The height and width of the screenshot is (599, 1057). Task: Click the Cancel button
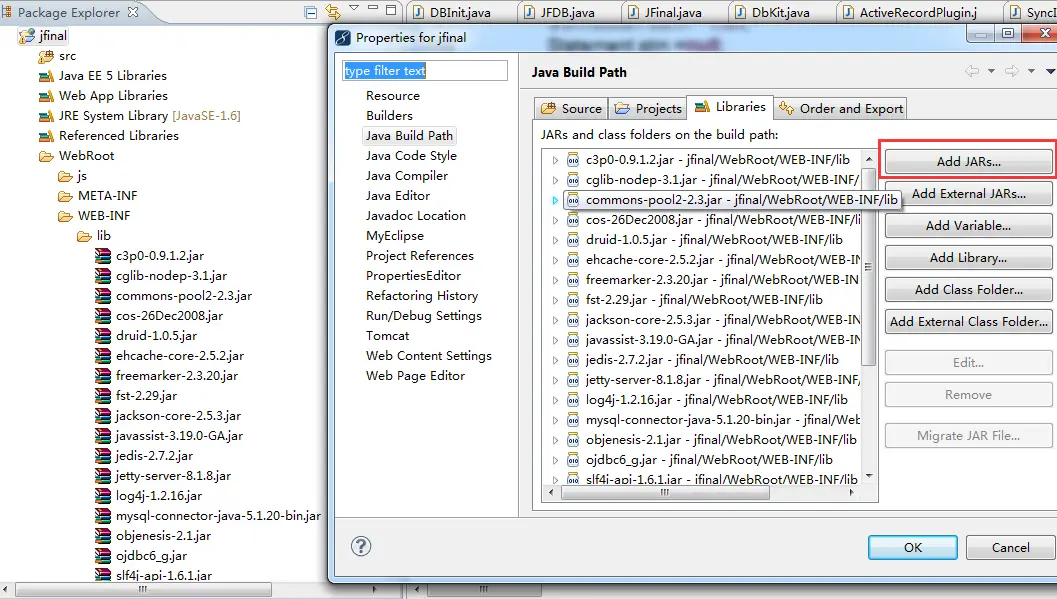(x=1010, y=548)
